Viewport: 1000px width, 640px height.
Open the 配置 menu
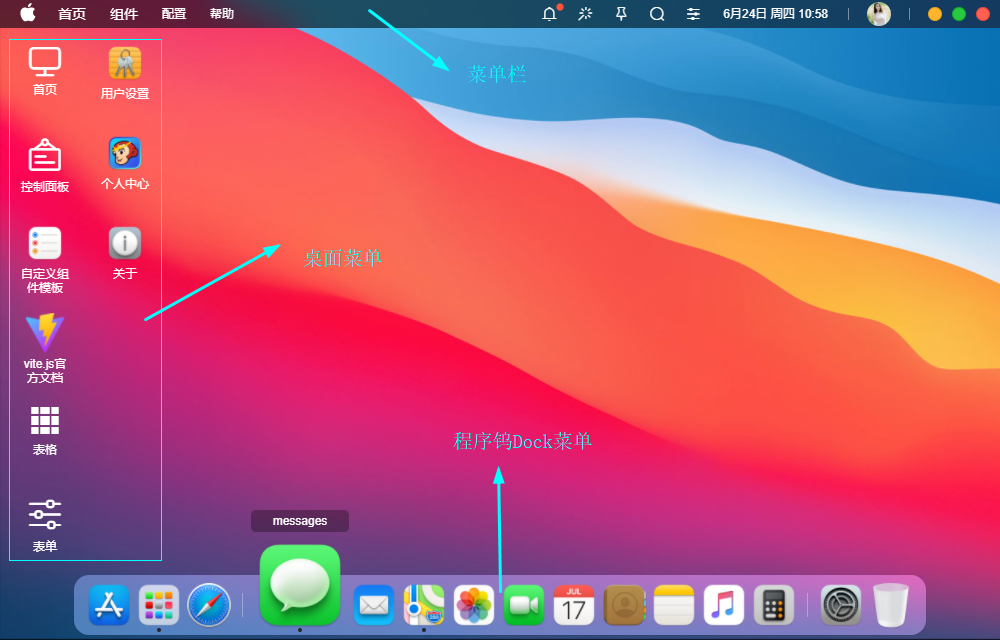click(x=173, y=14)
